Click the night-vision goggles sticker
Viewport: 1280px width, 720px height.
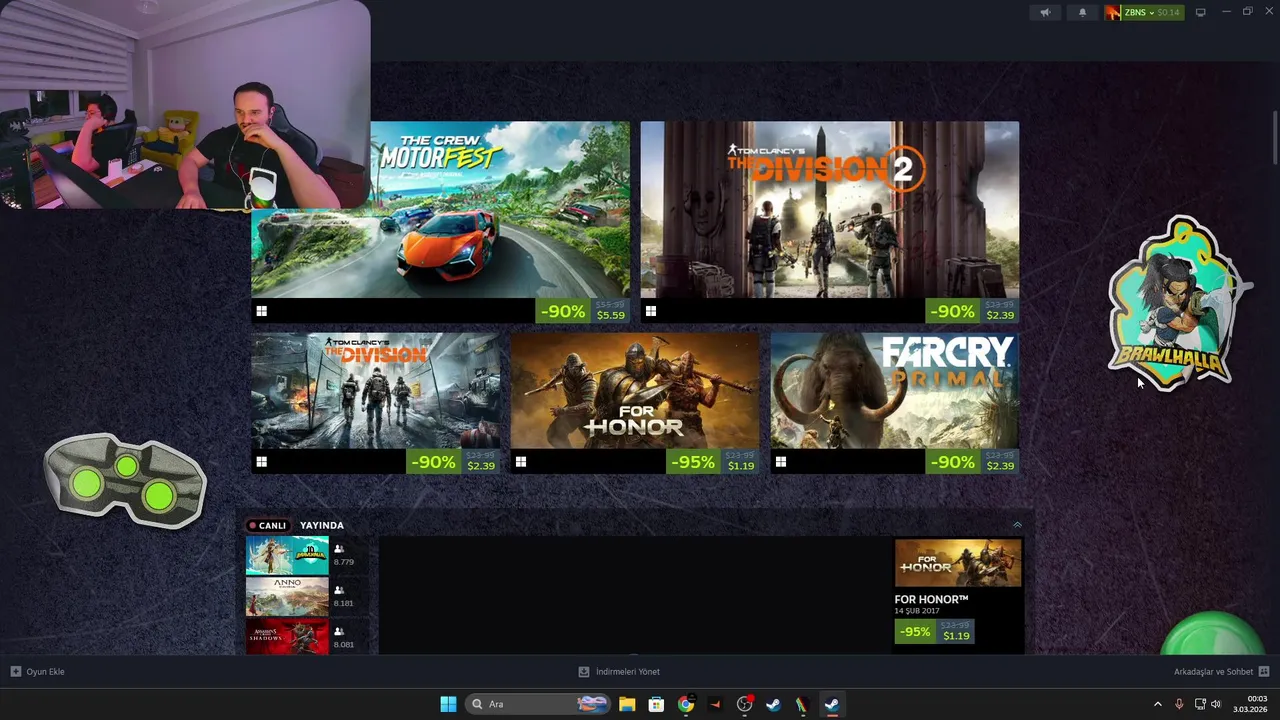[x=125, y=479]
